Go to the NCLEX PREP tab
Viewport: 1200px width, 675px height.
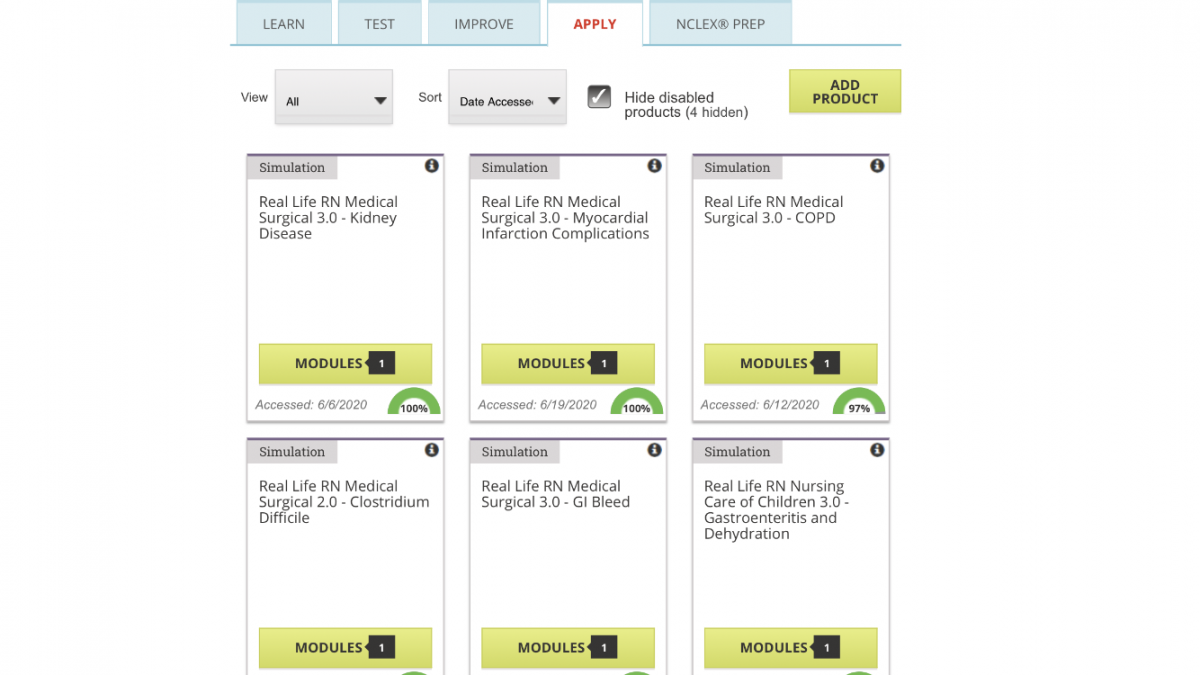pyautogui.click(x=720, y=23)
